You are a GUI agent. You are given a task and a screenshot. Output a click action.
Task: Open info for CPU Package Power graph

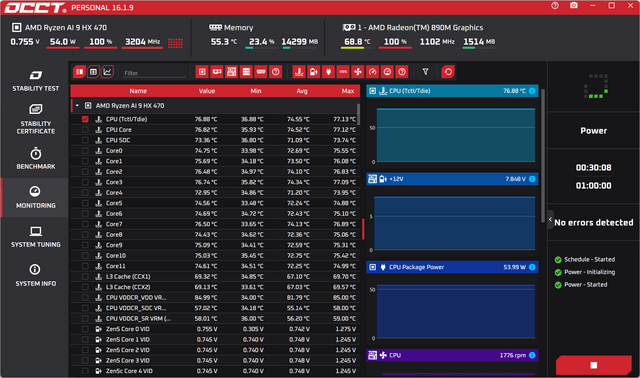pos(532,267)
